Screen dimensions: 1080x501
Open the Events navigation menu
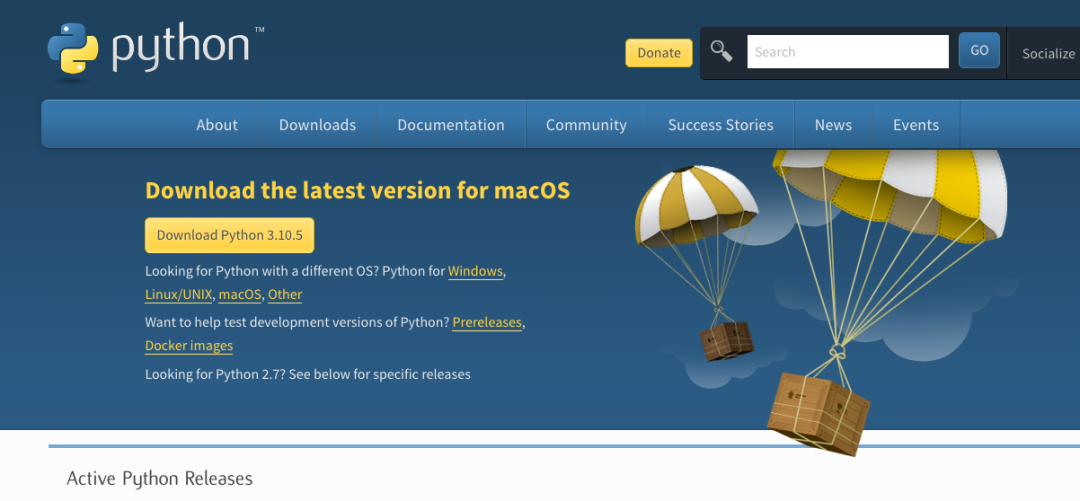pyautogui.click(x=916, y=125)
